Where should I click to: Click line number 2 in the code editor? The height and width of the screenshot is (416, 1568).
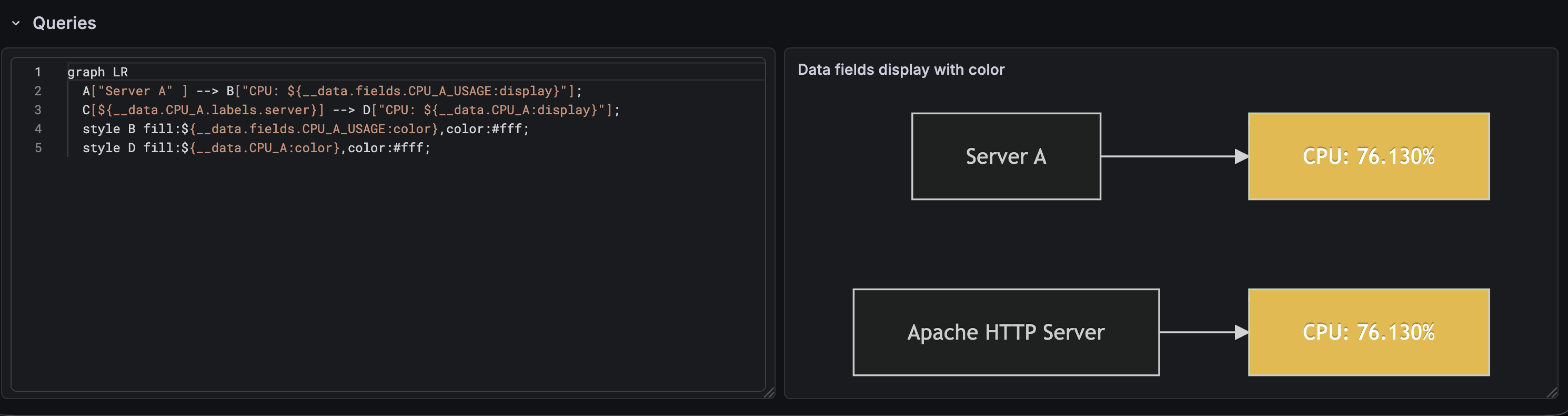click(x=38, y=90)
